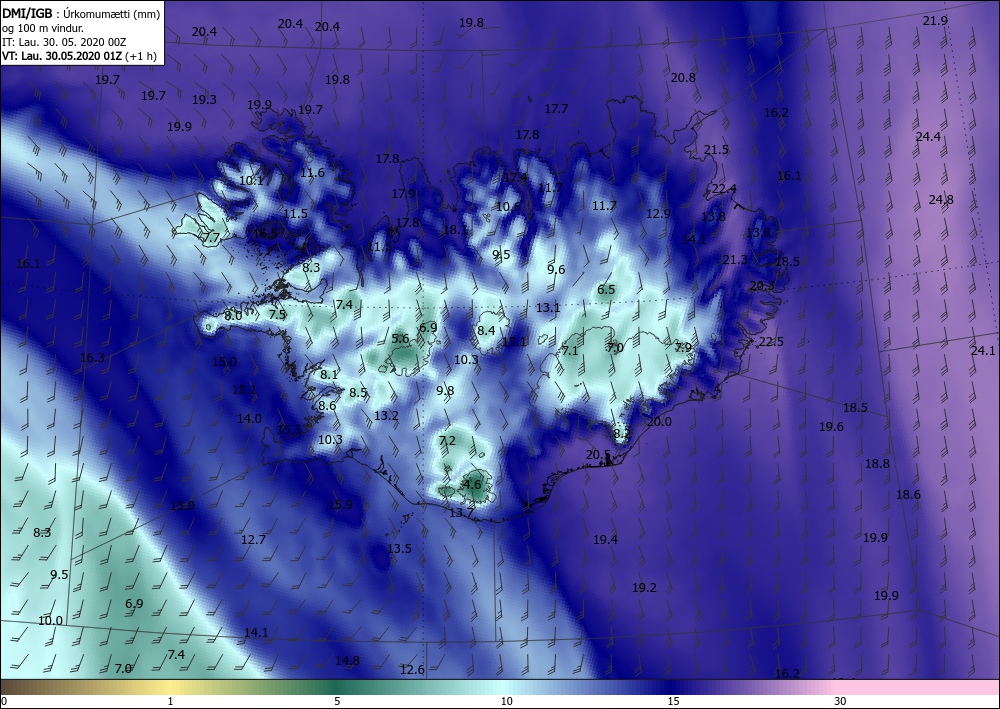Select the 13.2 value on the map
This screenshot has height=709, width=1000.
click(x=386, y=416)
